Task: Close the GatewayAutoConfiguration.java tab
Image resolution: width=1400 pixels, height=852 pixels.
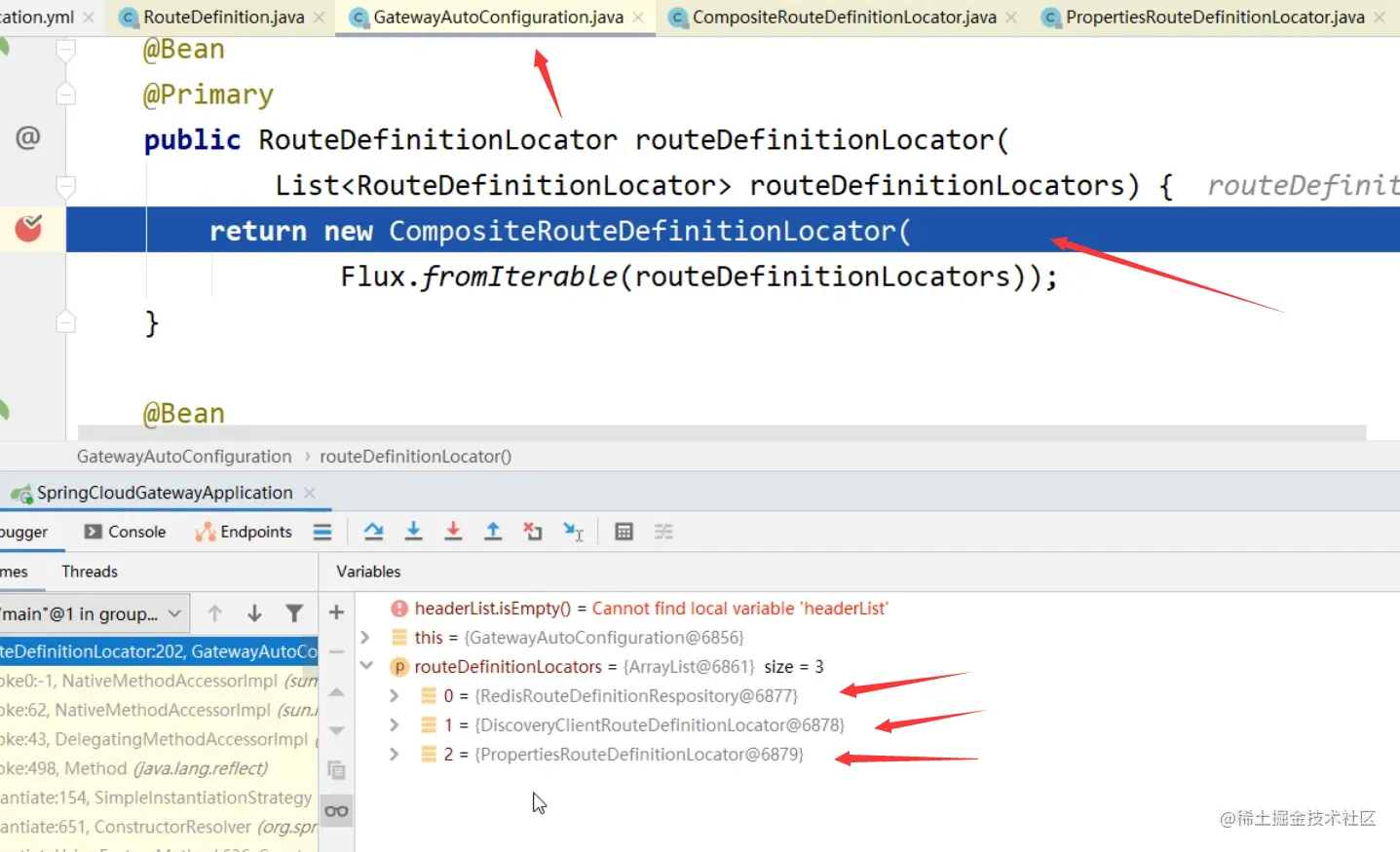Action: pos(638,18)
